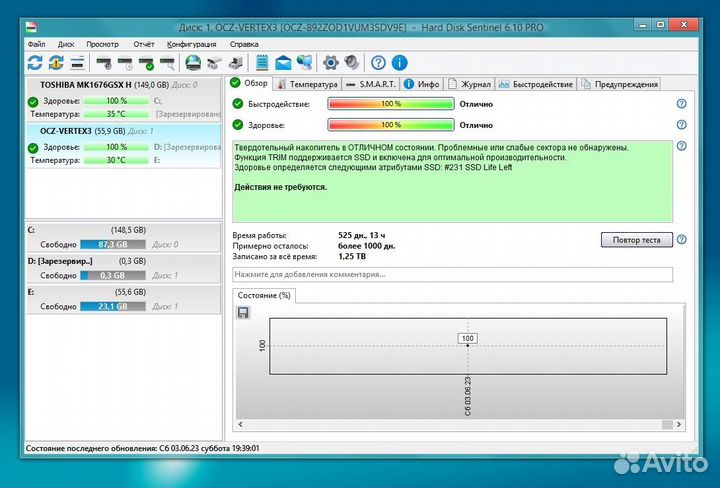Click C: free space 87,3 GB bar
Screen dimensions: 720x488
[113, 245]
